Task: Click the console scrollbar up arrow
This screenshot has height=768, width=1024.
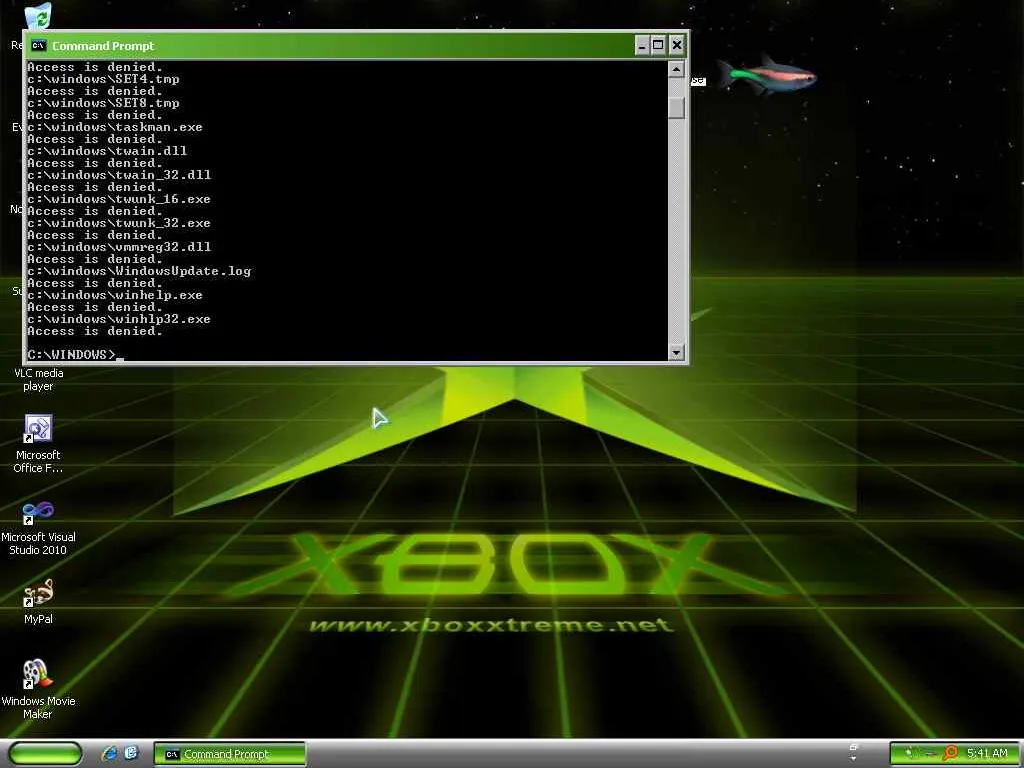Action: point(677,69)
